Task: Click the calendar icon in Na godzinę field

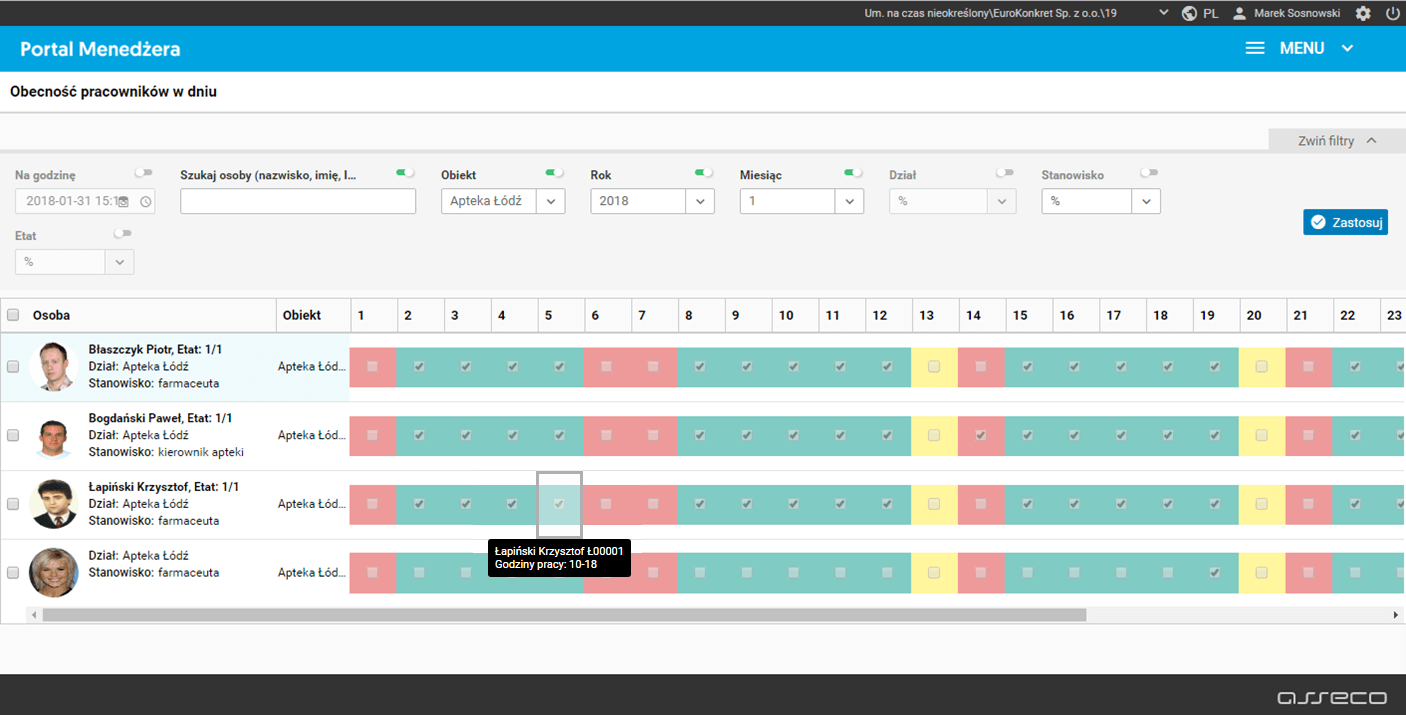Action: tap(123, 202)
